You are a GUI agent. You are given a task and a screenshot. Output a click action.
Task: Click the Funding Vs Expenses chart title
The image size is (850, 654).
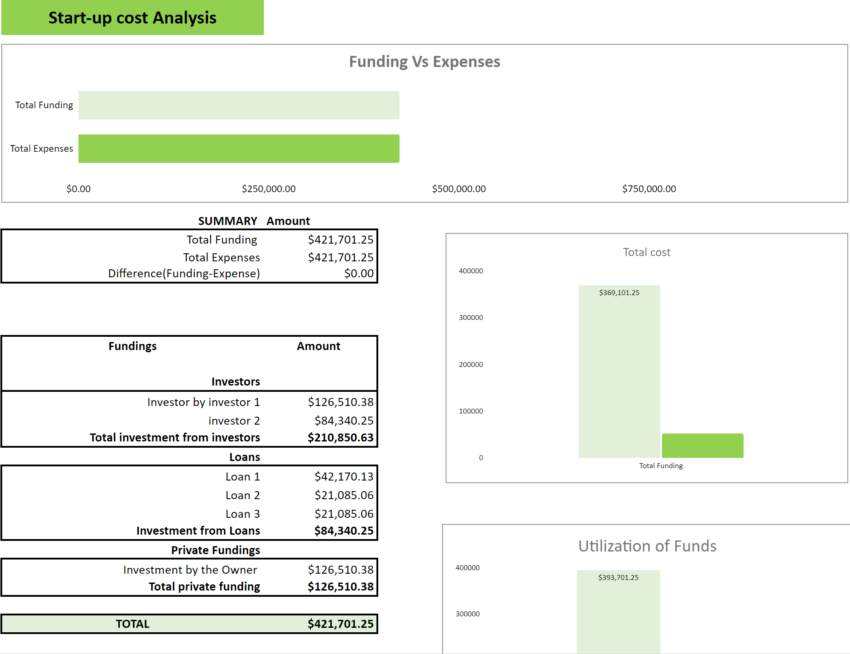coord(426,61)
